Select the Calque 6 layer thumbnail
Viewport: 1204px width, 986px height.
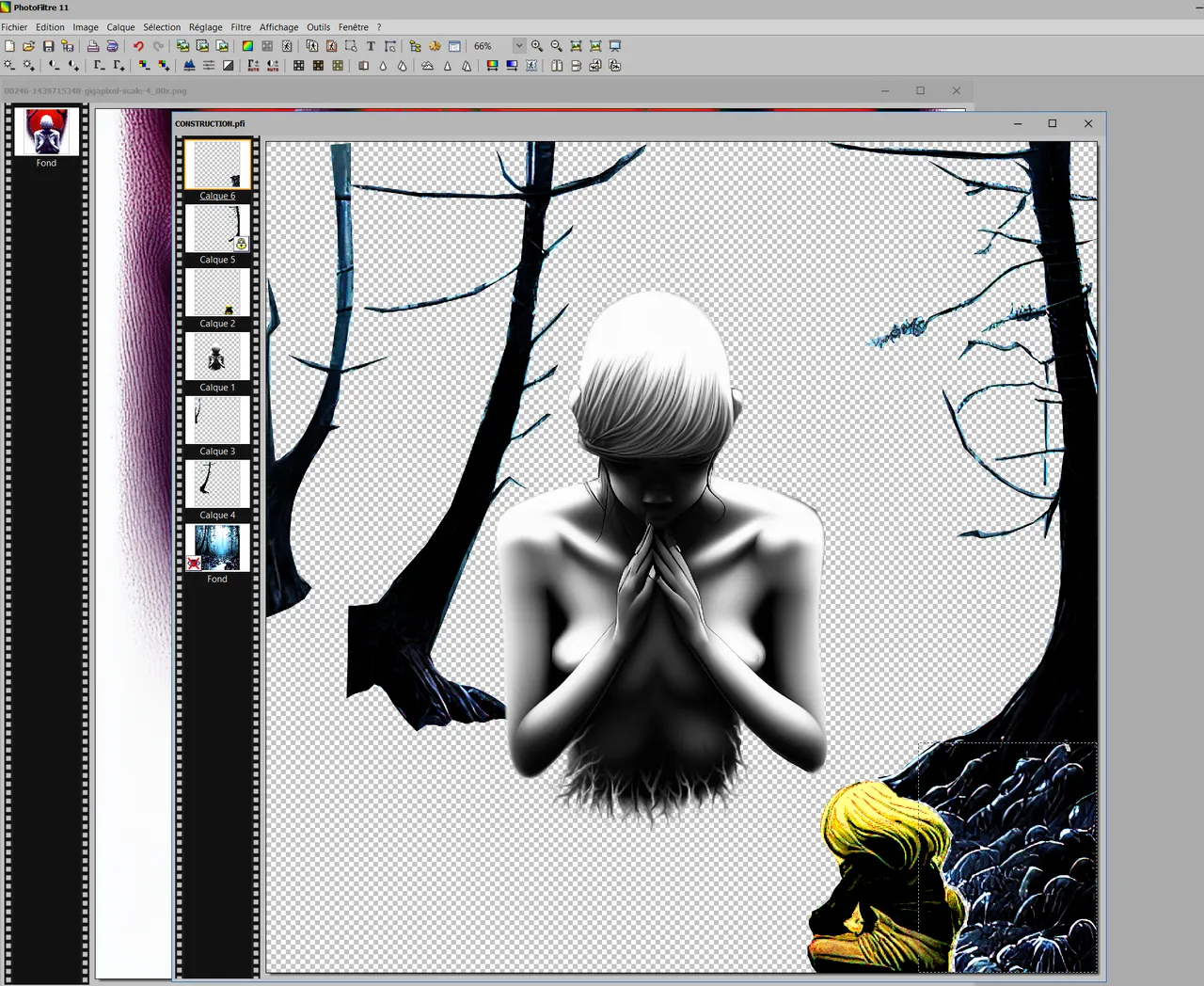217,166
